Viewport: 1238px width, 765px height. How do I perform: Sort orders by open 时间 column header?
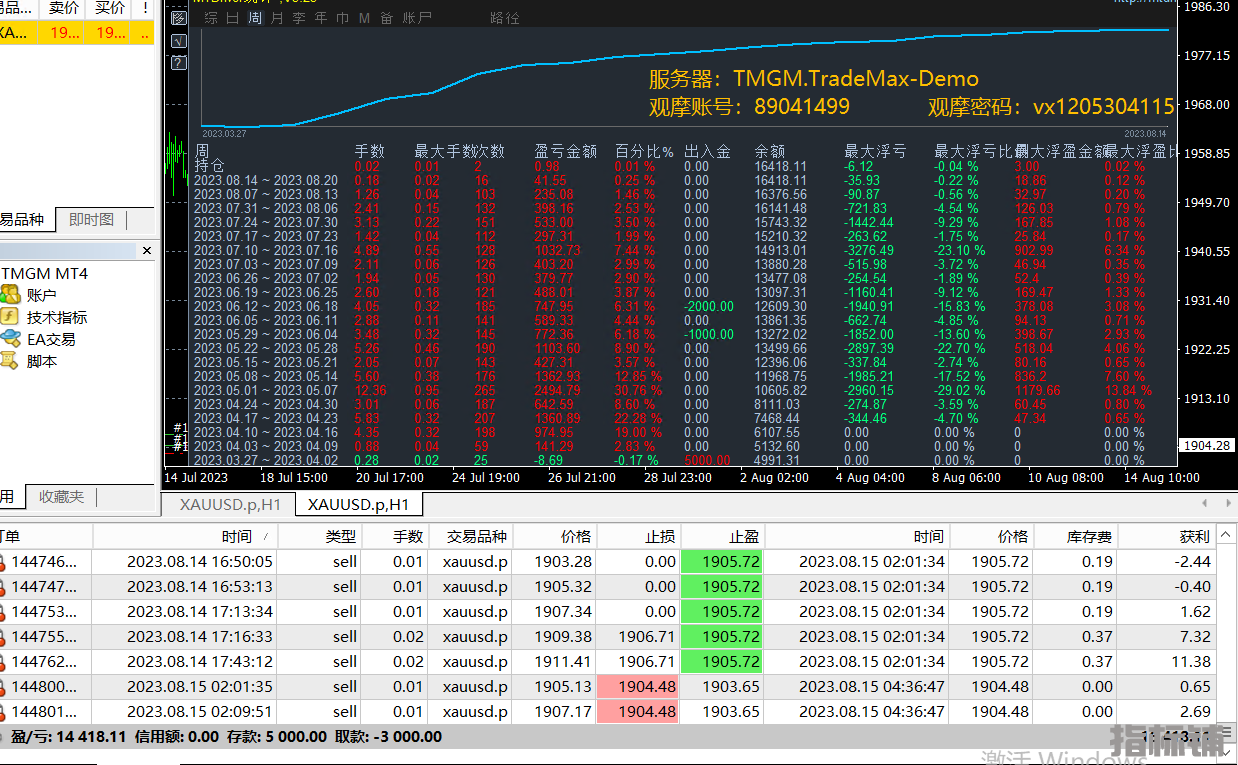(185, 537)
